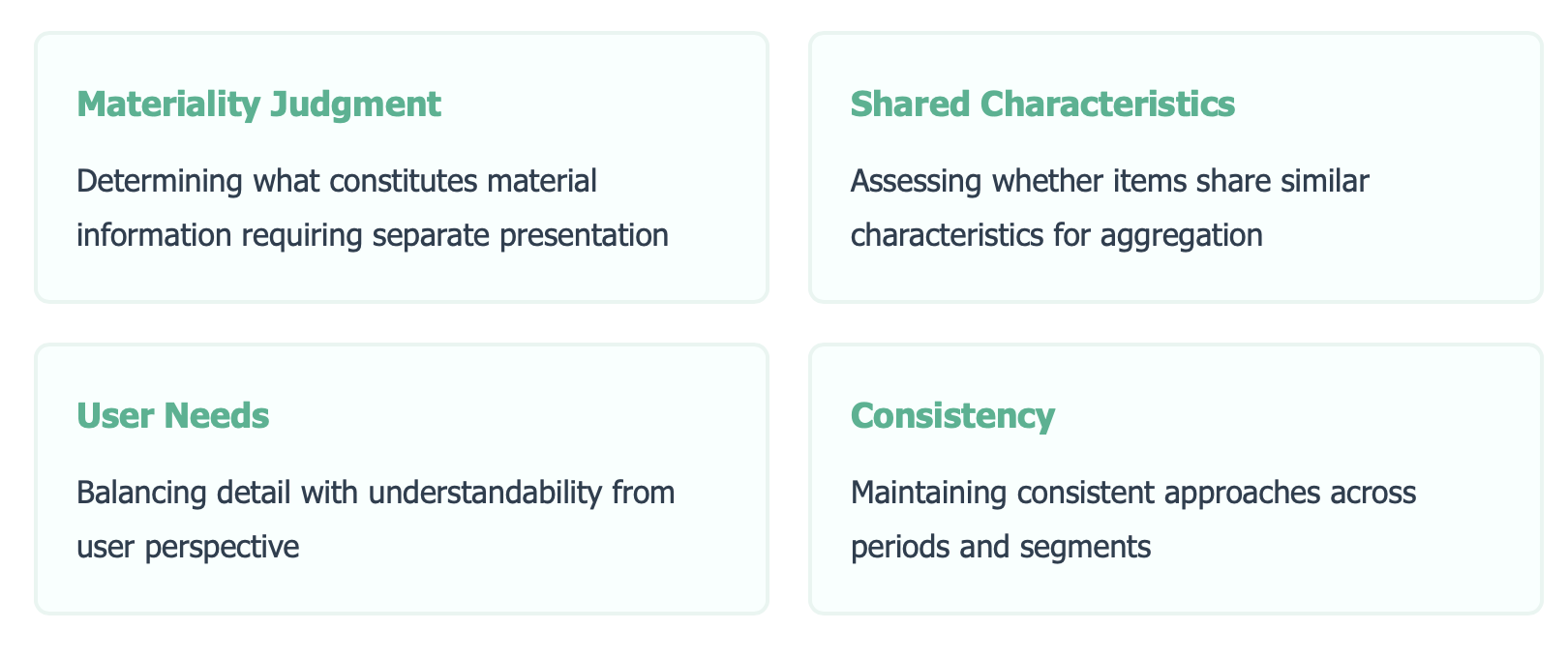Click the text 'characteristics for aggregation'
Viewport: 1568px width, 660px height.
pyautogui.click(x=1056, y=235)
